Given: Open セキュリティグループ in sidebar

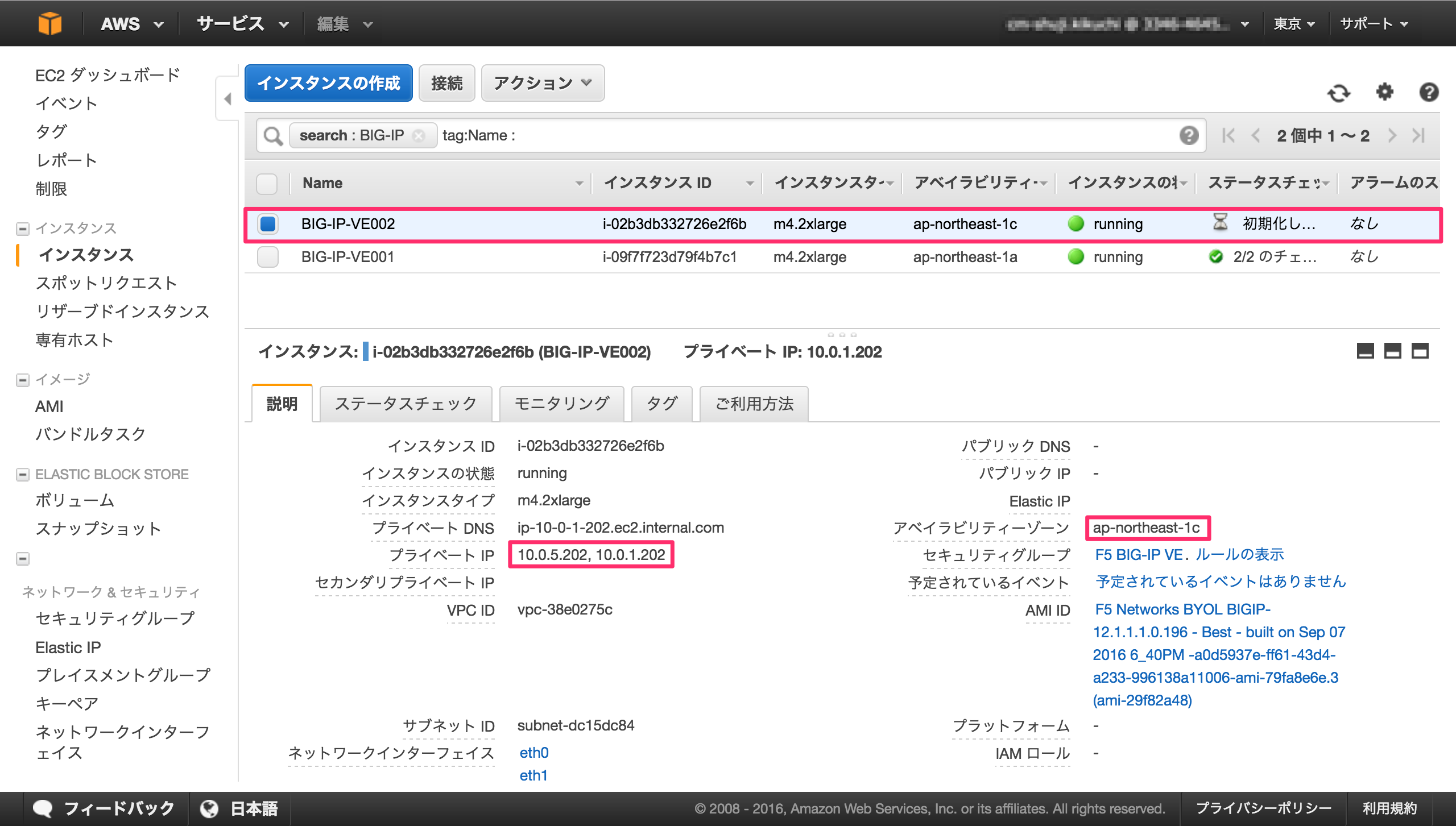Looking at the screenshot, I should 115,619.
